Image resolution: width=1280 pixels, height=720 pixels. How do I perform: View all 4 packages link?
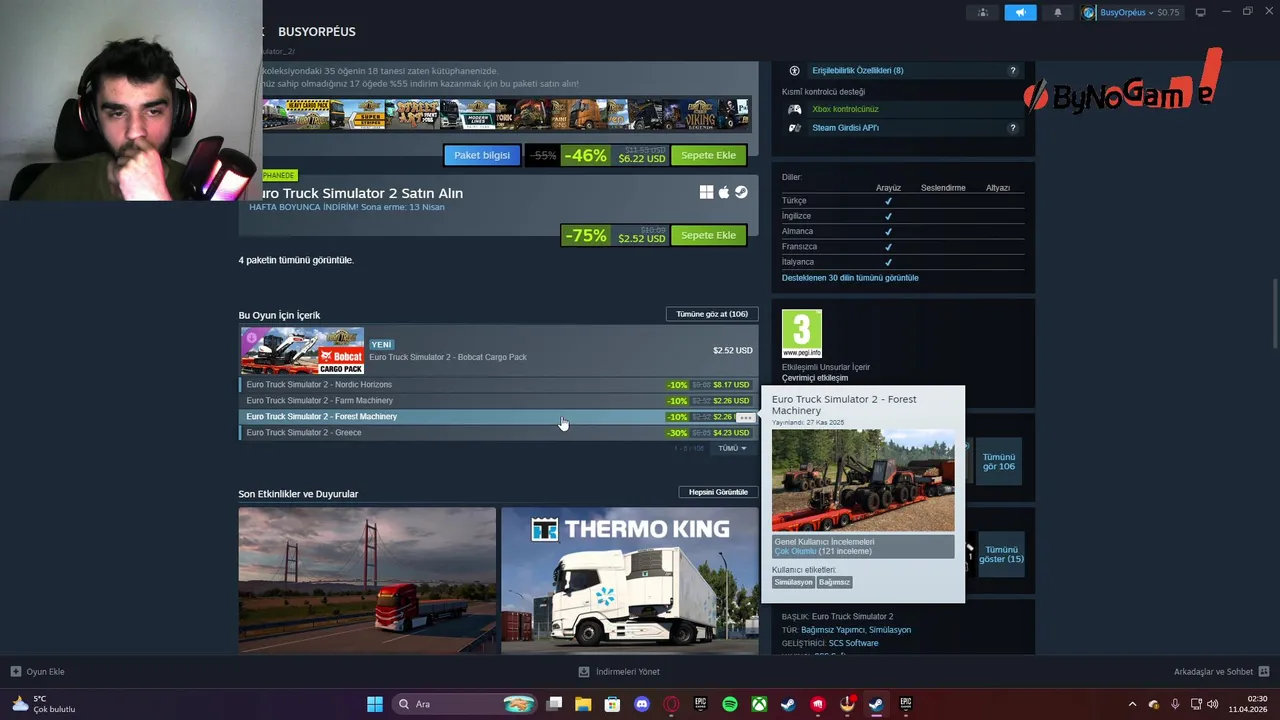(x=296, y=260)
